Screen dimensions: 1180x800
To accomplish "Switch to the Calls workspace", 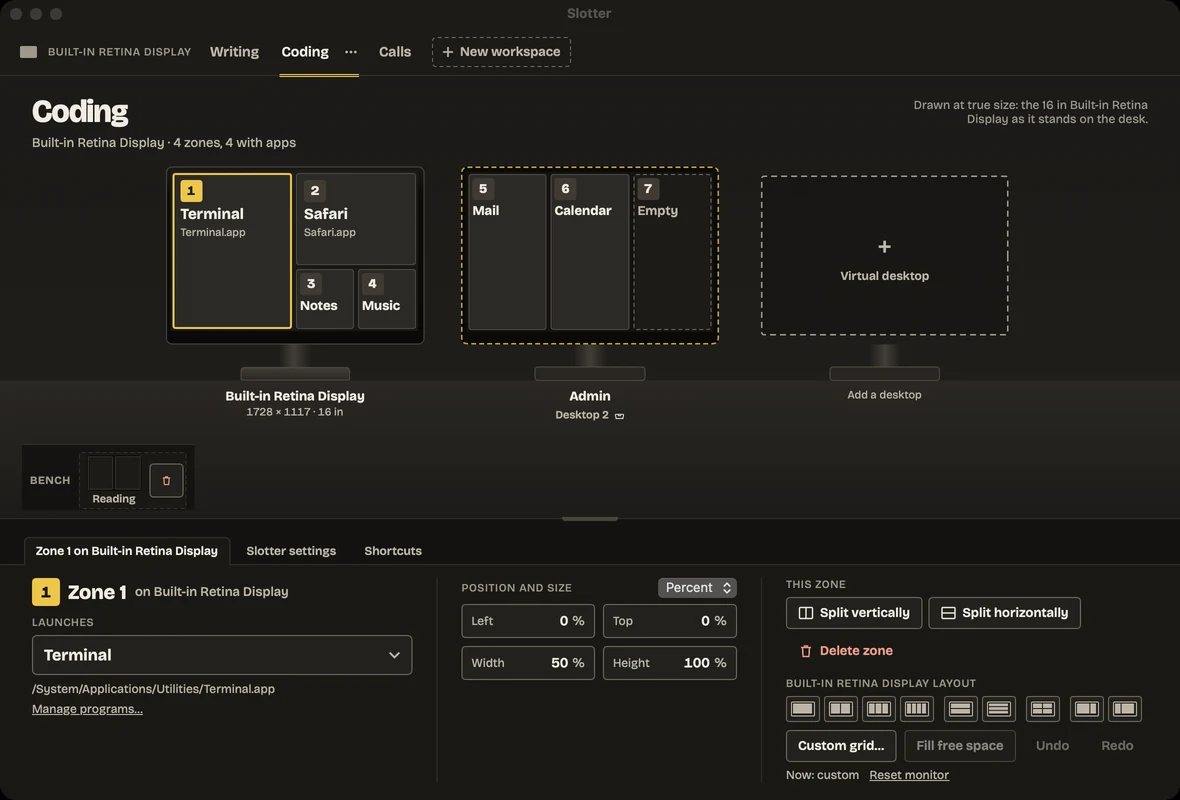I will (x=395, y=52).
